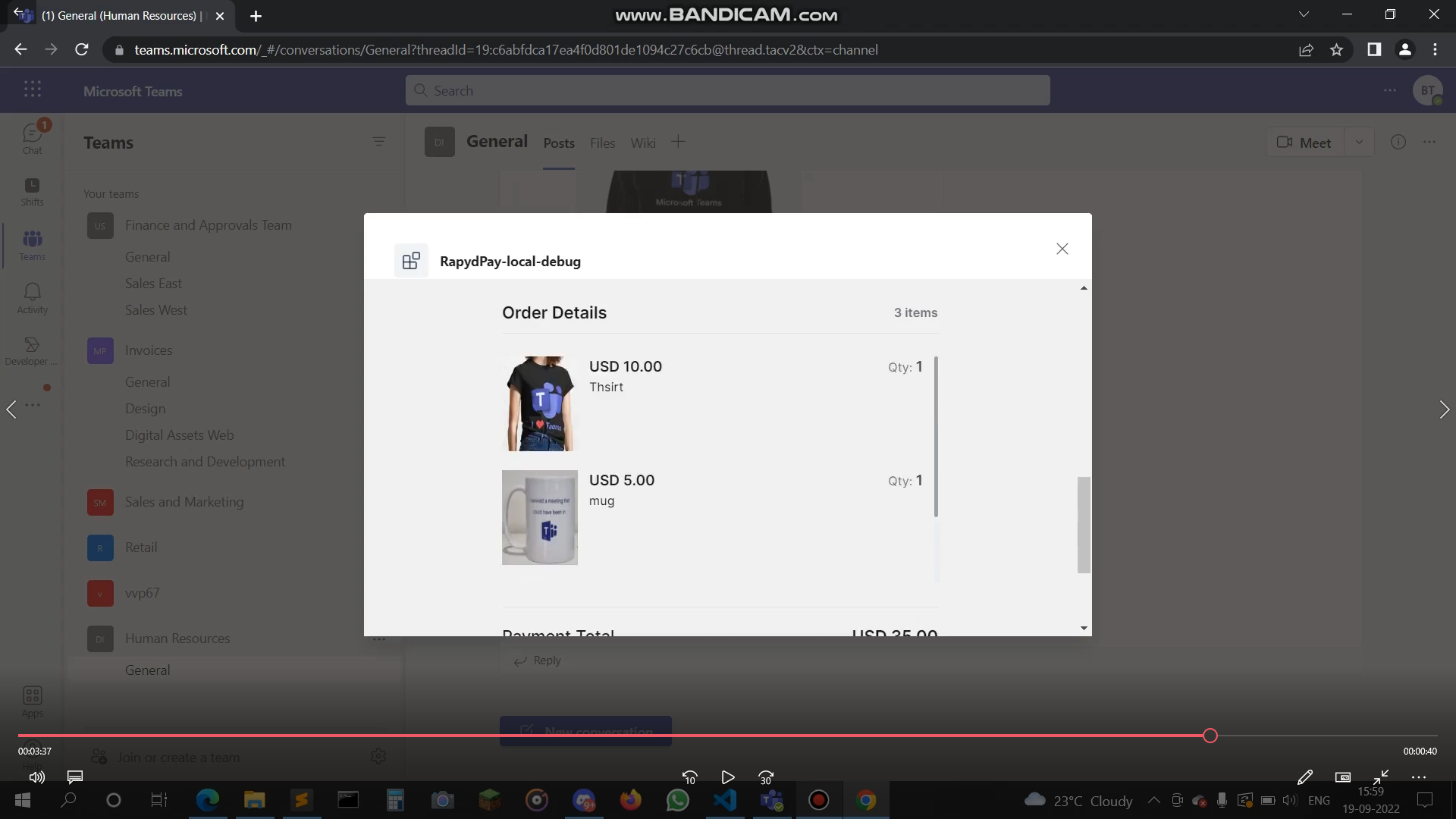Click the Thsirt product thumbnail
1456x819 pixels.
[x=539, y=403]
